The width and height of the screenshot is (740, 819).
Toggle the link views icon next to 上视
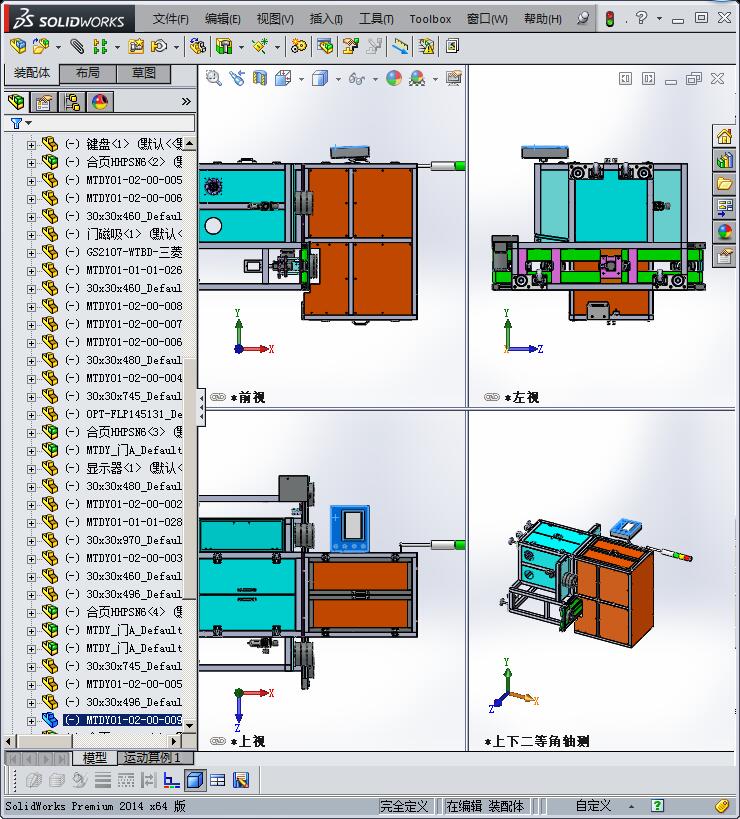pyautogui.click(x=218, y=741)
